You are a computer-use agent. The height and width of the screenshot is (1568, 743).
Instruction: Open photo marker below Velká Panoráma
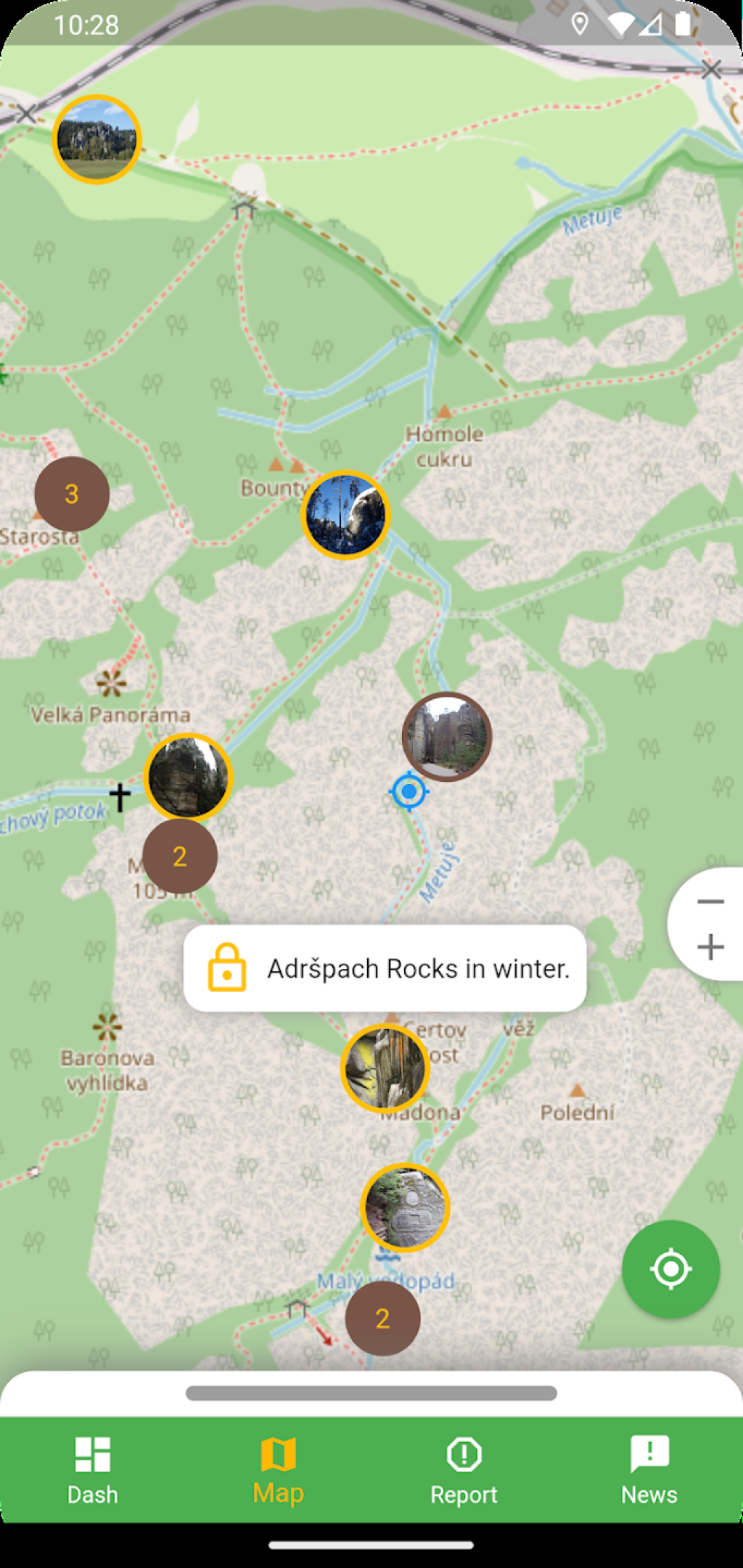point(188,777)
